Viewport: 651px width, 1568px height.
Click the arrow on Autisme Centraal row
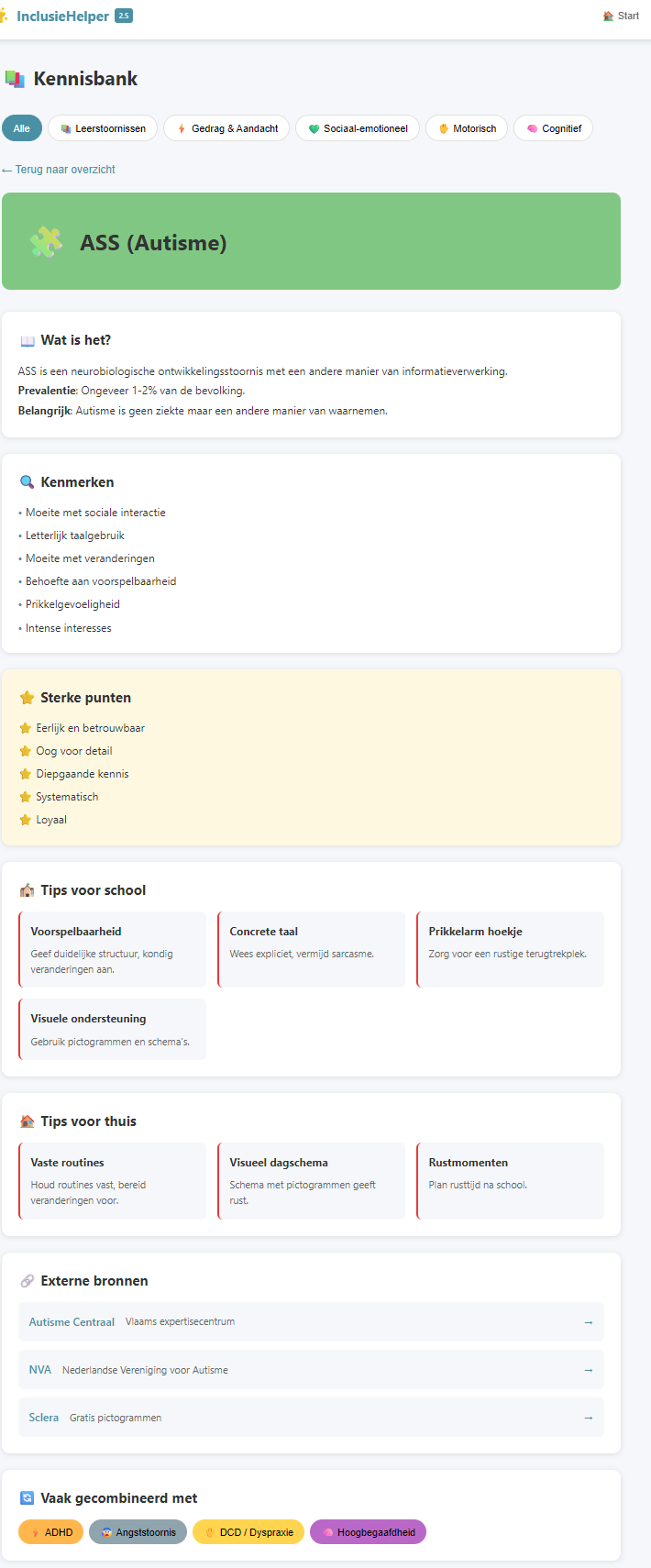[x=588, y=1322]
